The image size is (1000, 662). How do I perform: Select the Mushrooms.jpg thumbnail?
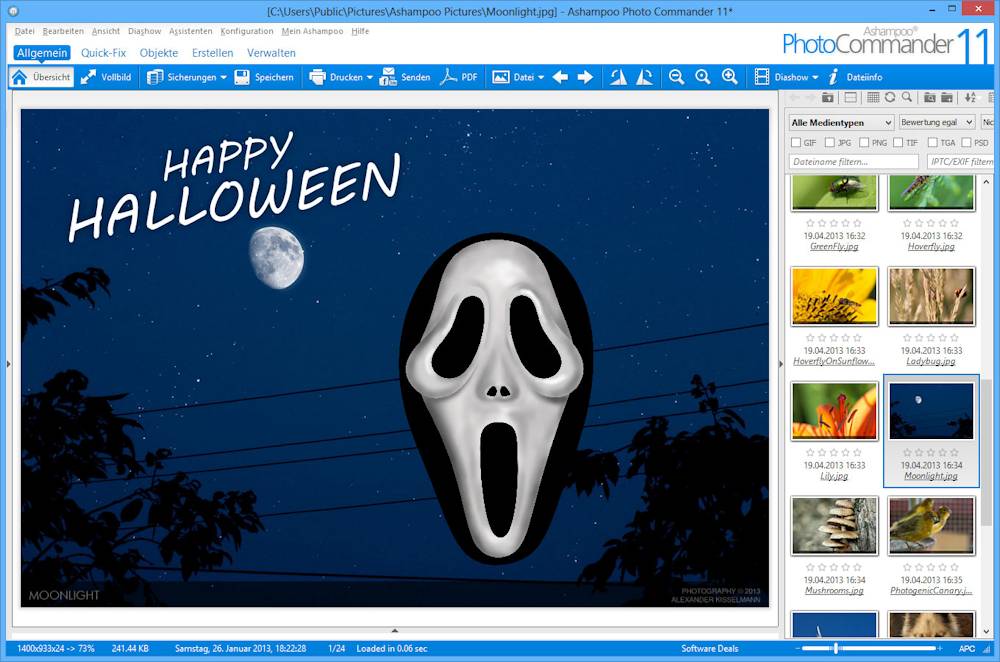coord(834,525)
